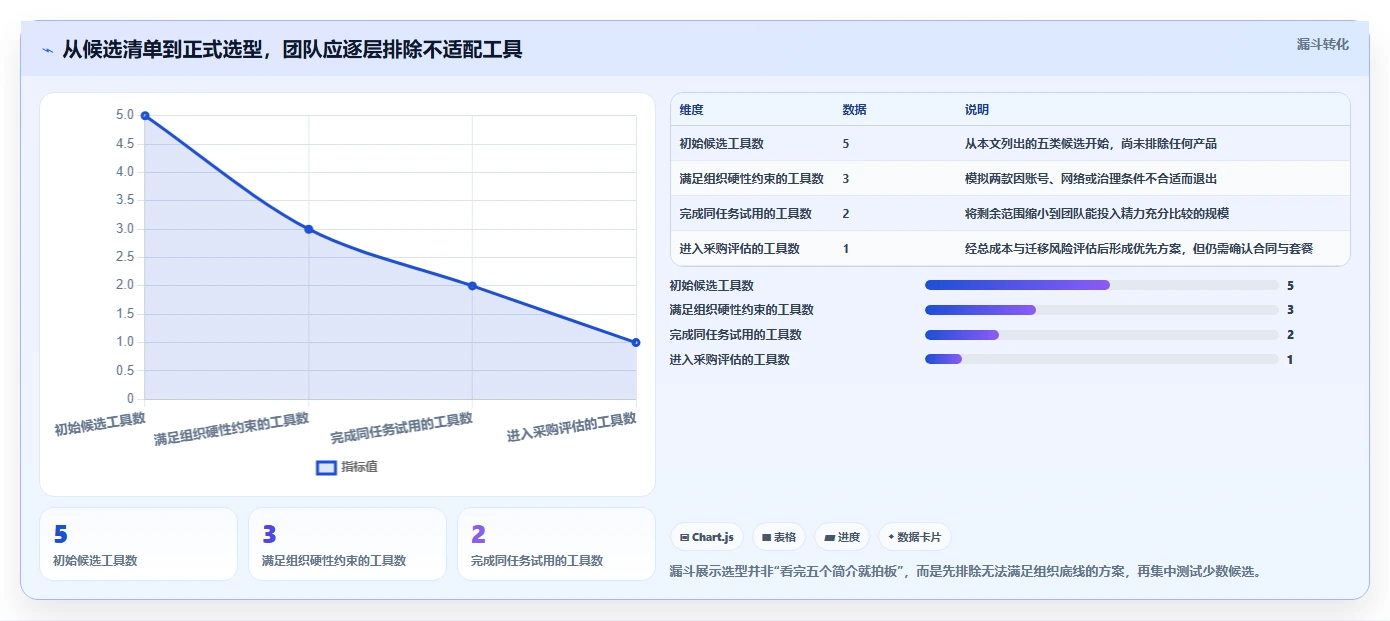Image resolution: width=1390 pixels, height=621 pixels.
Task: Click the 漏斗转化 label in header
Action: (1323, 44)
